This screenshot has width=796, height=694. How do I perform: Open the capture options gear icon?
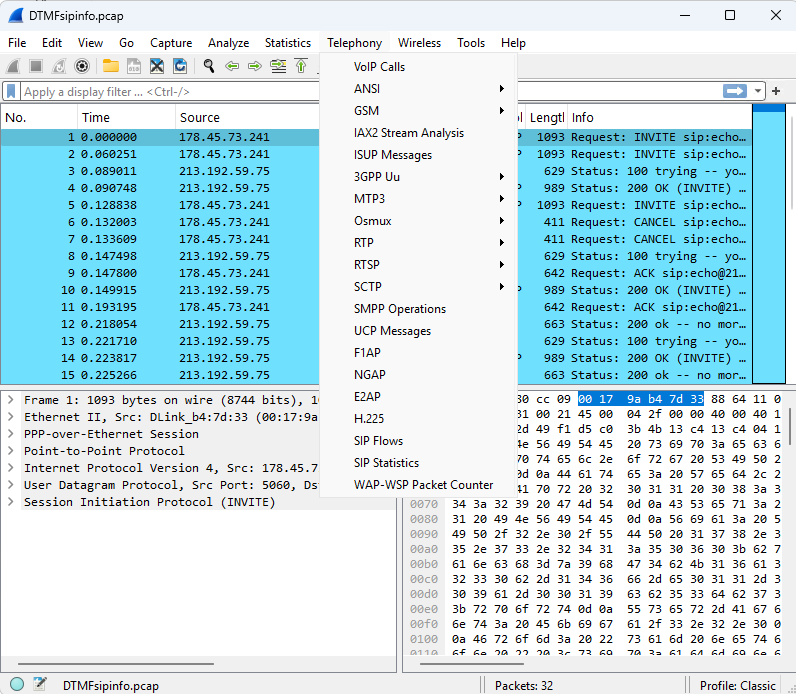tap(82, 66)
